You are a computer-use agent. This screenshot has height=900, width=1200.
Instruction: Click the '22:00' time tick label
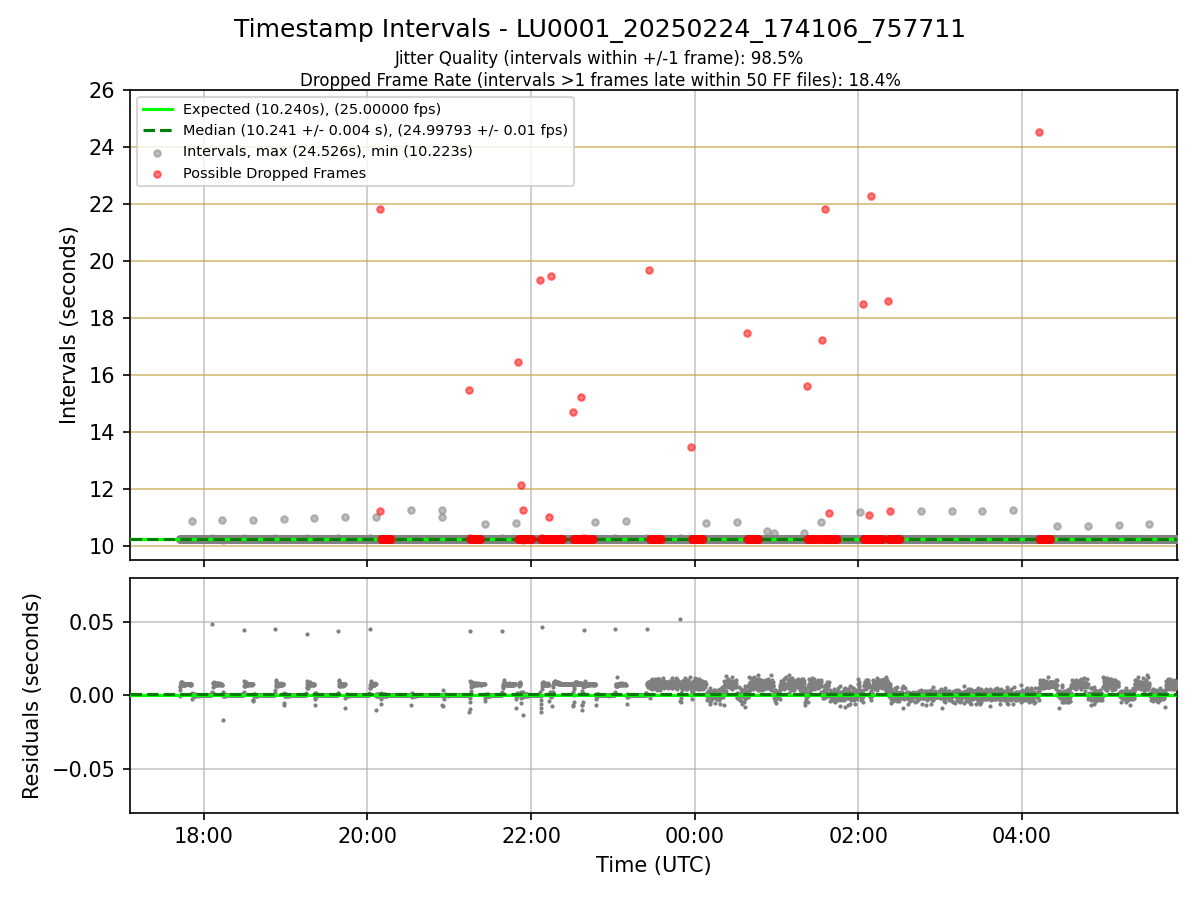click(x=531, y=834)
